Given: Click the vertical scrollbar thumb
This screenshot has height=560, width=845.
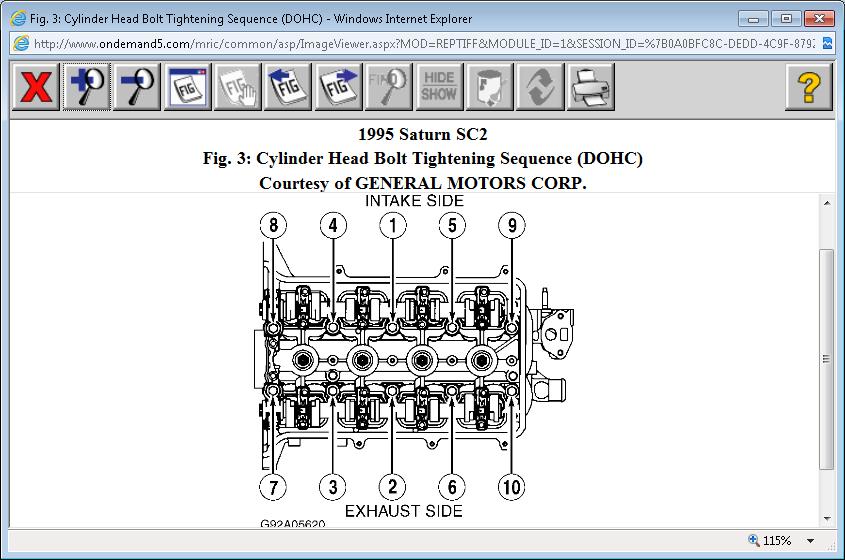Looking at the screenshot, I should coord(826,358).
